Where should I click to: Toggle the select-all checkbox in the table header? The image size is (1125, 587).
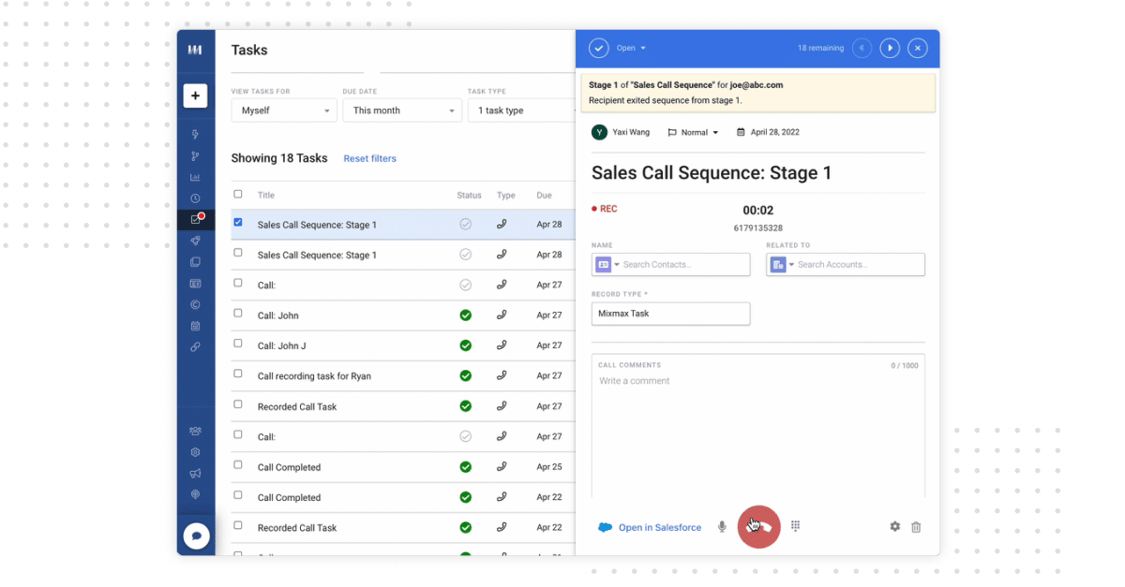[x=238, y=194]
